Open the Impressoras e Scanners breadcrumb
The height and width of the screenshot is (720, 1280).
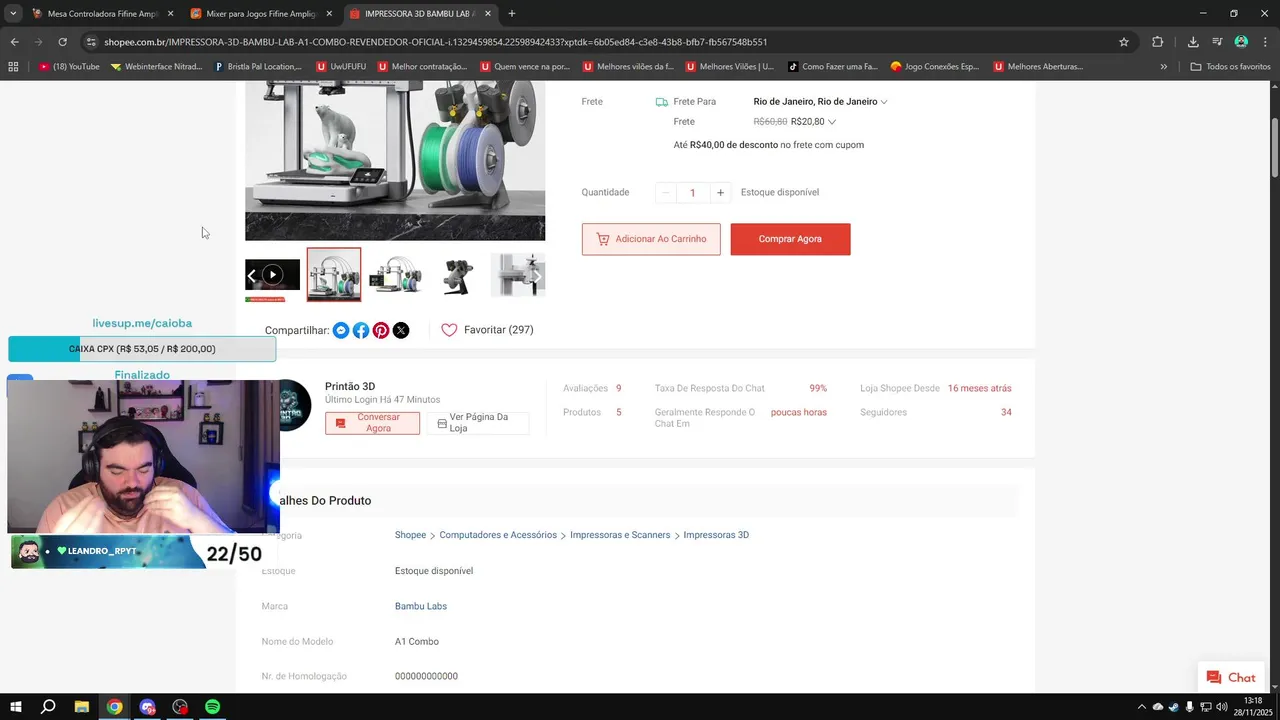620,535
